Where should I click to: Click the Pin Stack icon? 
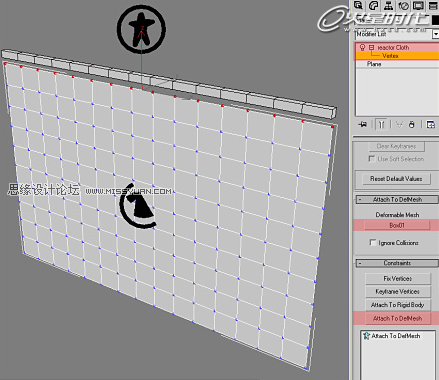pyautogui.click(x=362, y=124)
